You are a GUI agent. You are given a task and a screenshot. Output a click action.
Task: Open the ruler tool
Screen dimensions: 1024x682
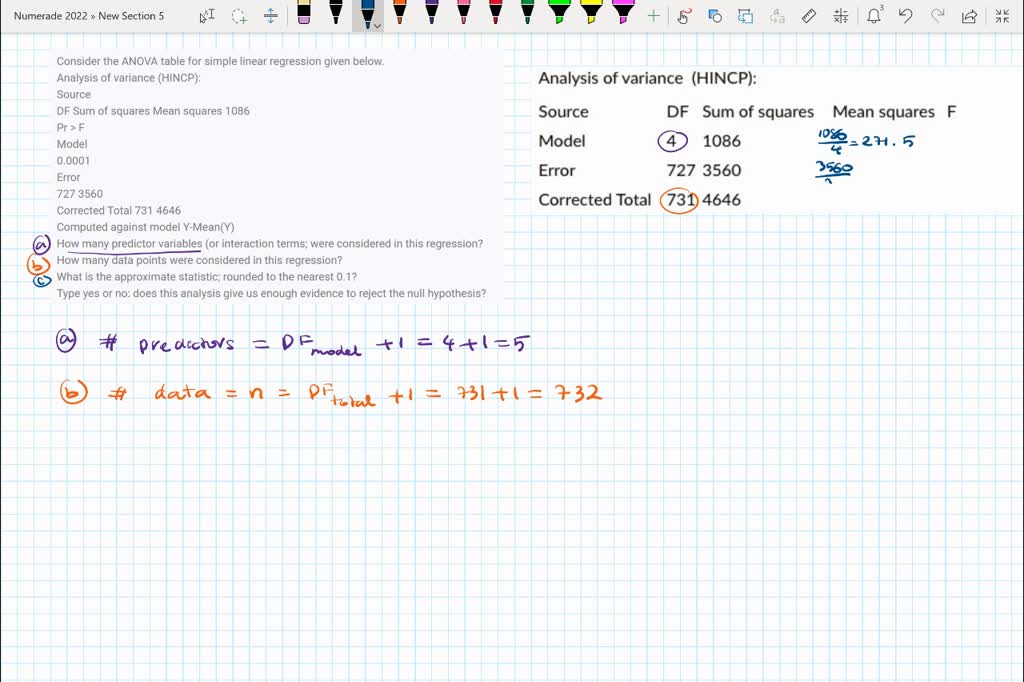point(809,15)
